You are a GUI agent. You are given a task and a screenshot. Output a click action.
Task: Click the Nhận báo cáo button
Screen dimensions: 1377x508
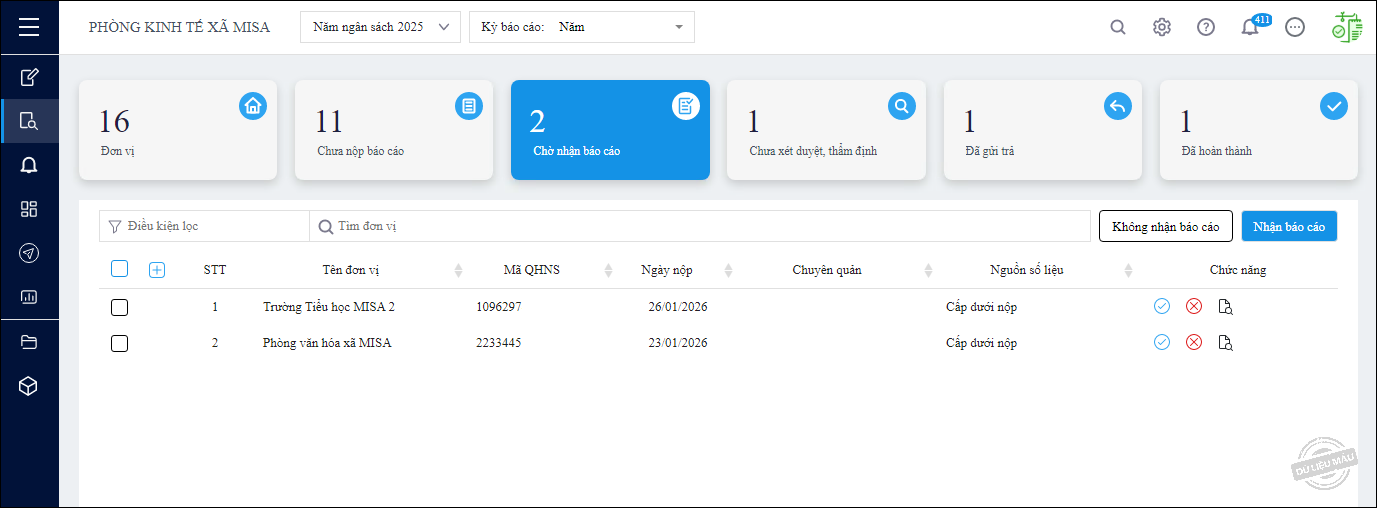tap(1289, 226)
